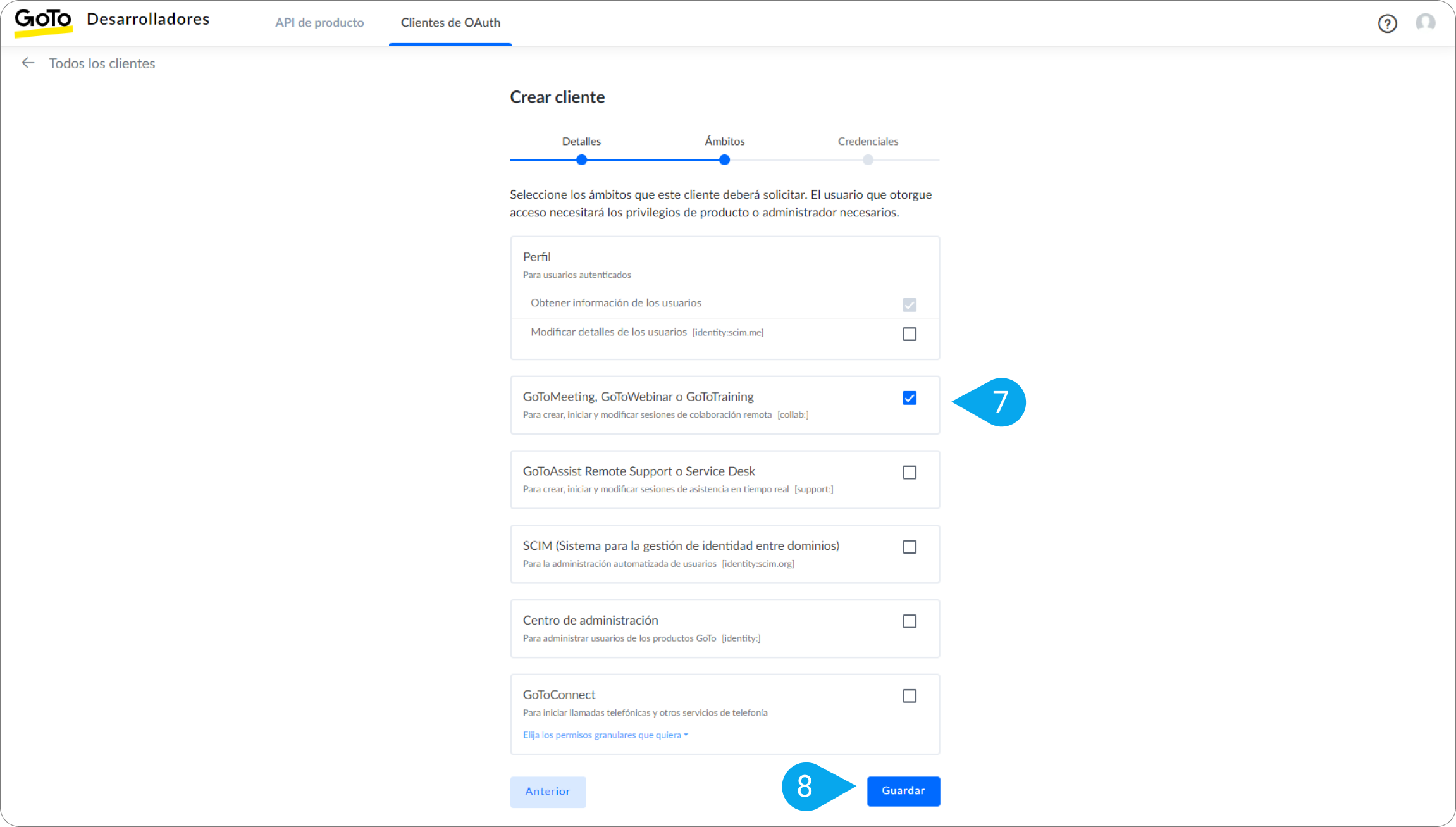Go to the Detalles step

click(x=581, y=141)
